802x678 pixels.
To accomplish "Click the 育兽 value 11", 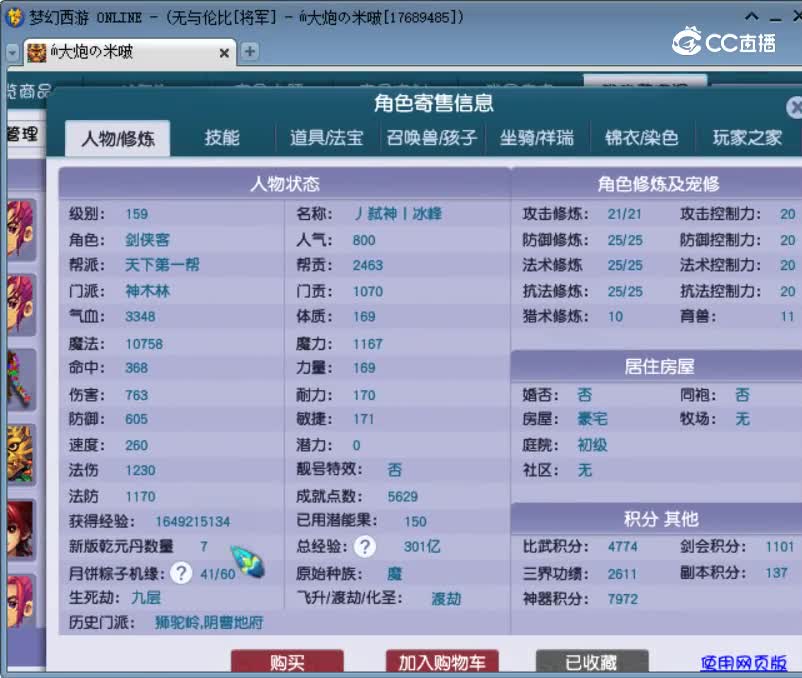I will (x=787, y=317).
